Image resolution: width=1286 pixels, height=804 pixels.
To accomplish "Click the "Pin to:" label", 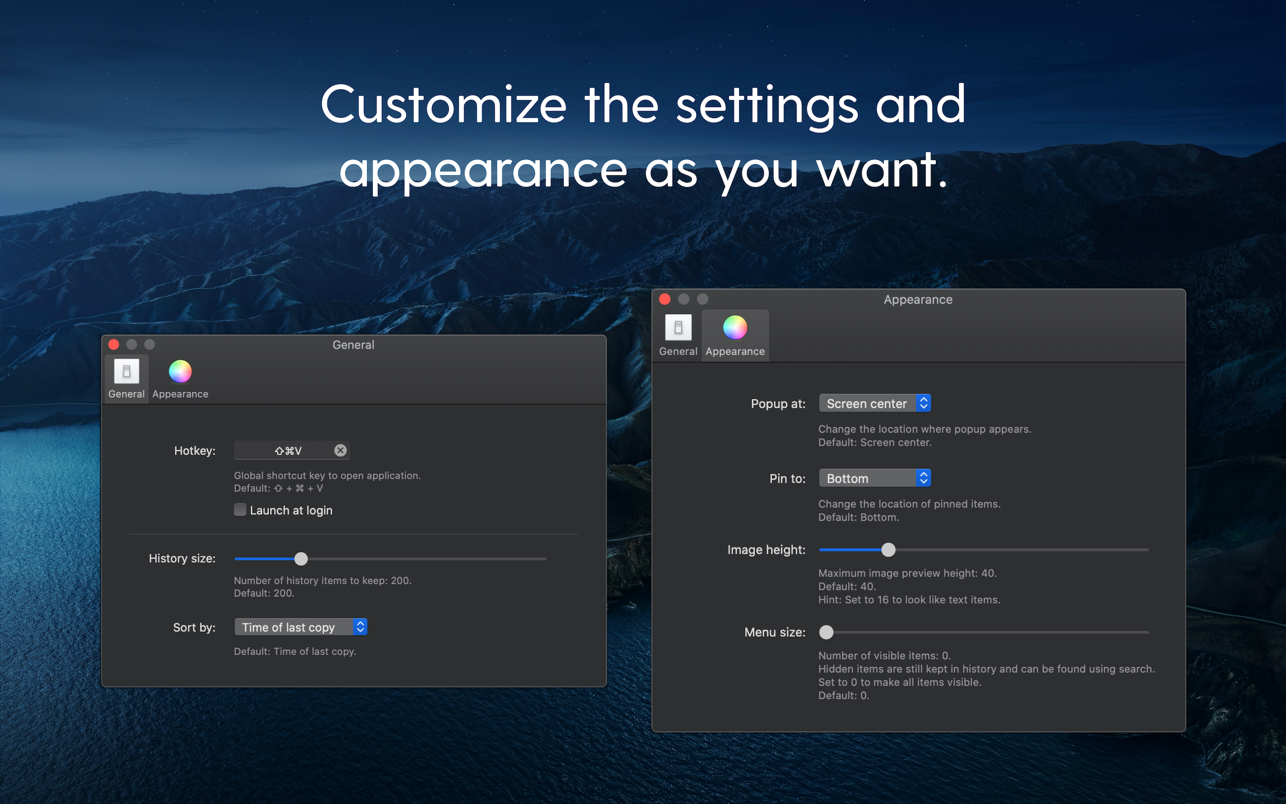I will 787,479.
